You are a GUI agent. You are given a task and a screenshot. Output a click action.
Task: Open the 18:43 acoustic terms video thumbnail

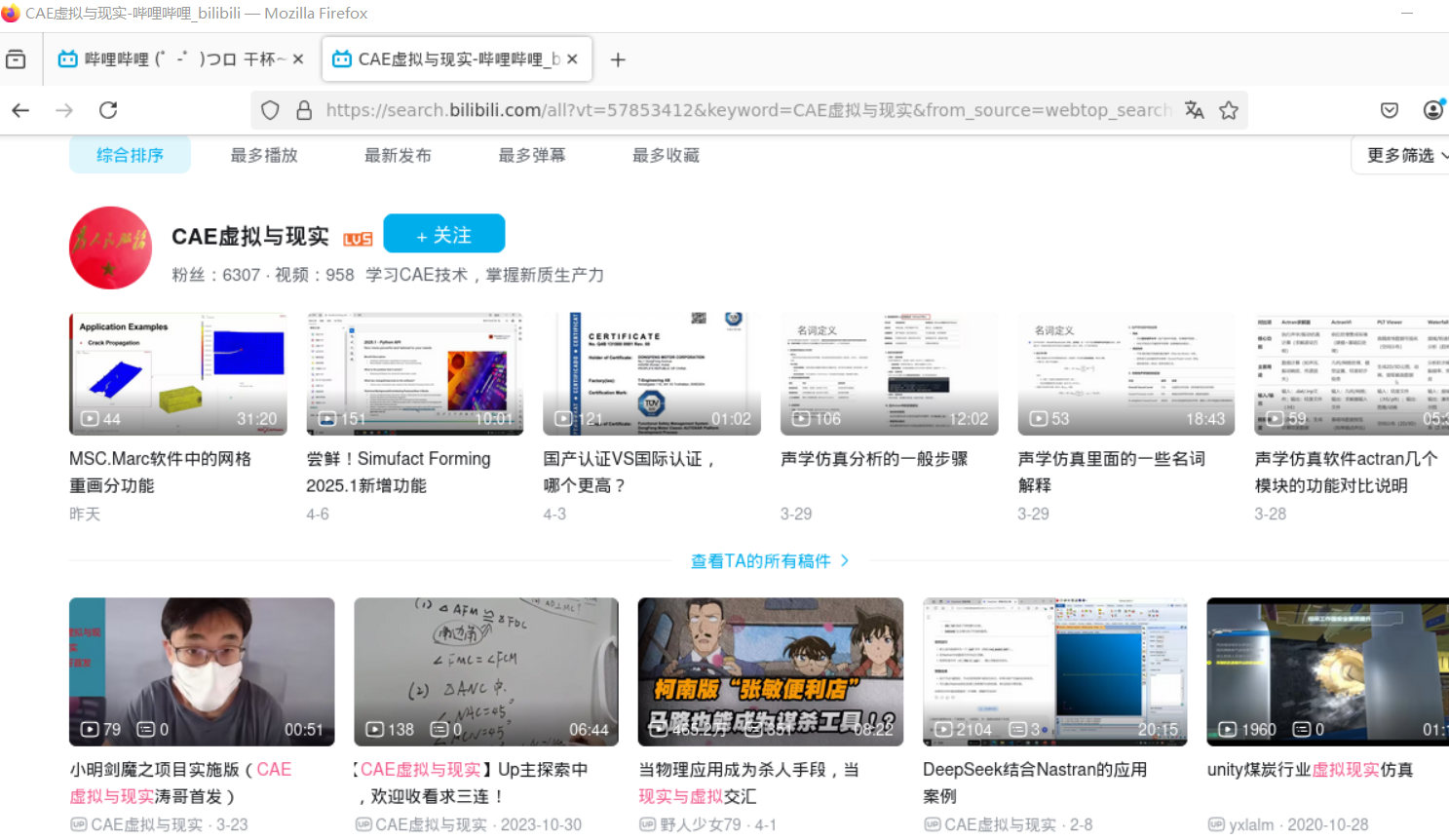click(1126, 374)
